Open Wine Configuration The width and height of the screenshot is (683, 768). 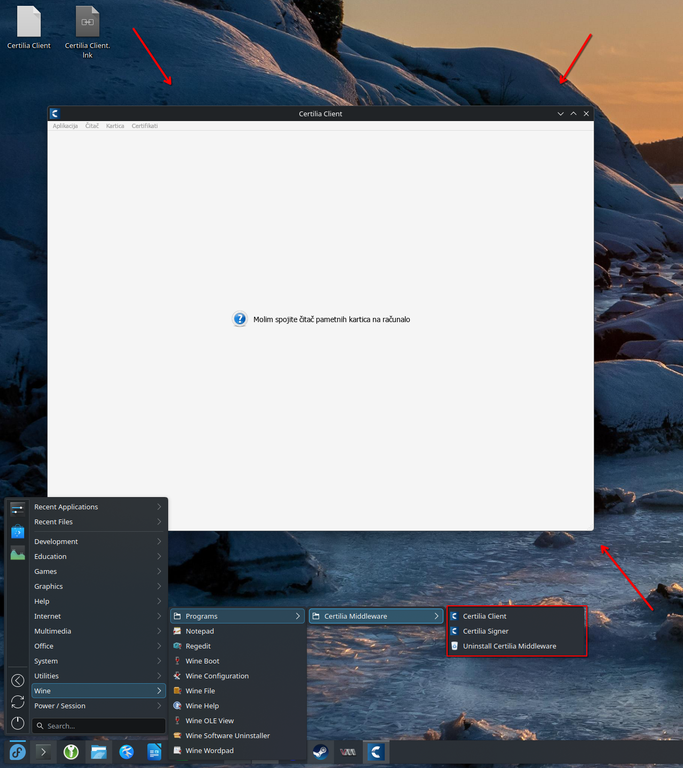pos(238,676)
